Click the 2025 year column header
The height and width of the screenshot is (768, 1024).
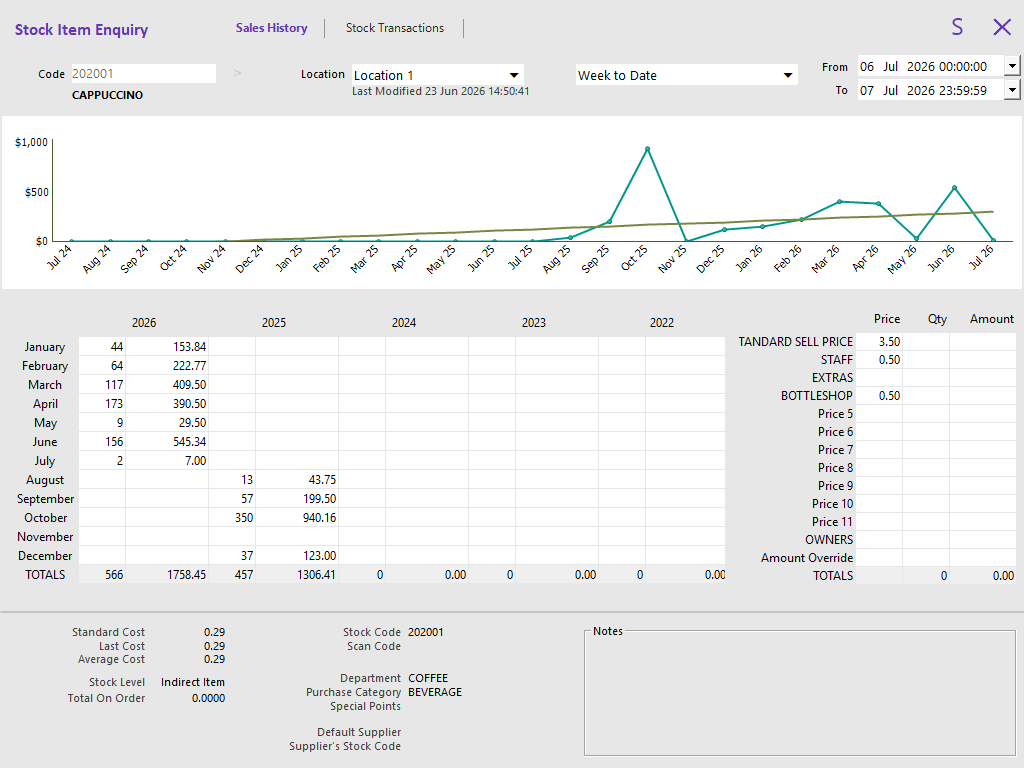(x=274, y=323)
